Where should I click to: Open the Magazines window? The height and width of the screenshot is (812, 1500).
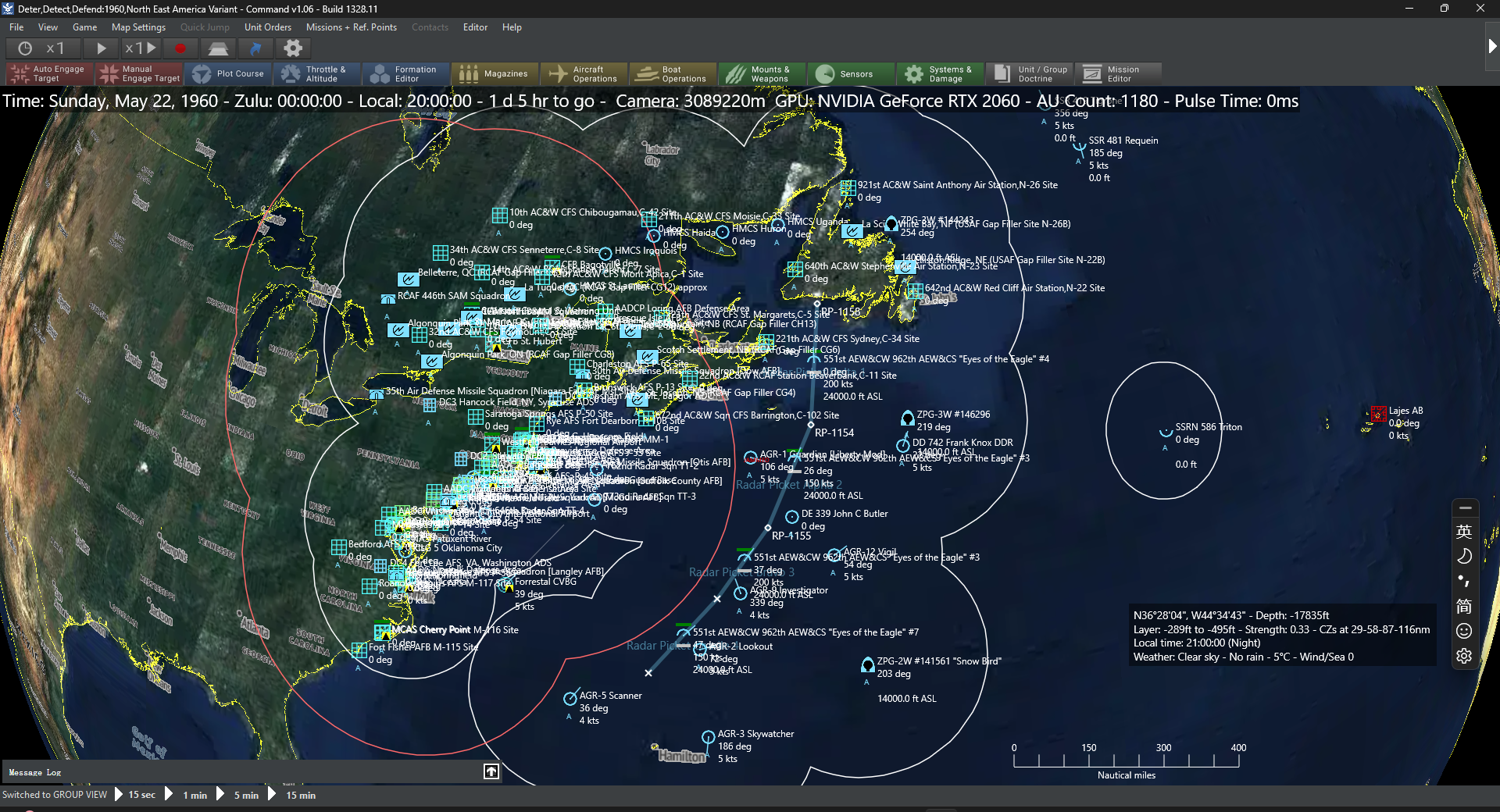click(495, 73)
